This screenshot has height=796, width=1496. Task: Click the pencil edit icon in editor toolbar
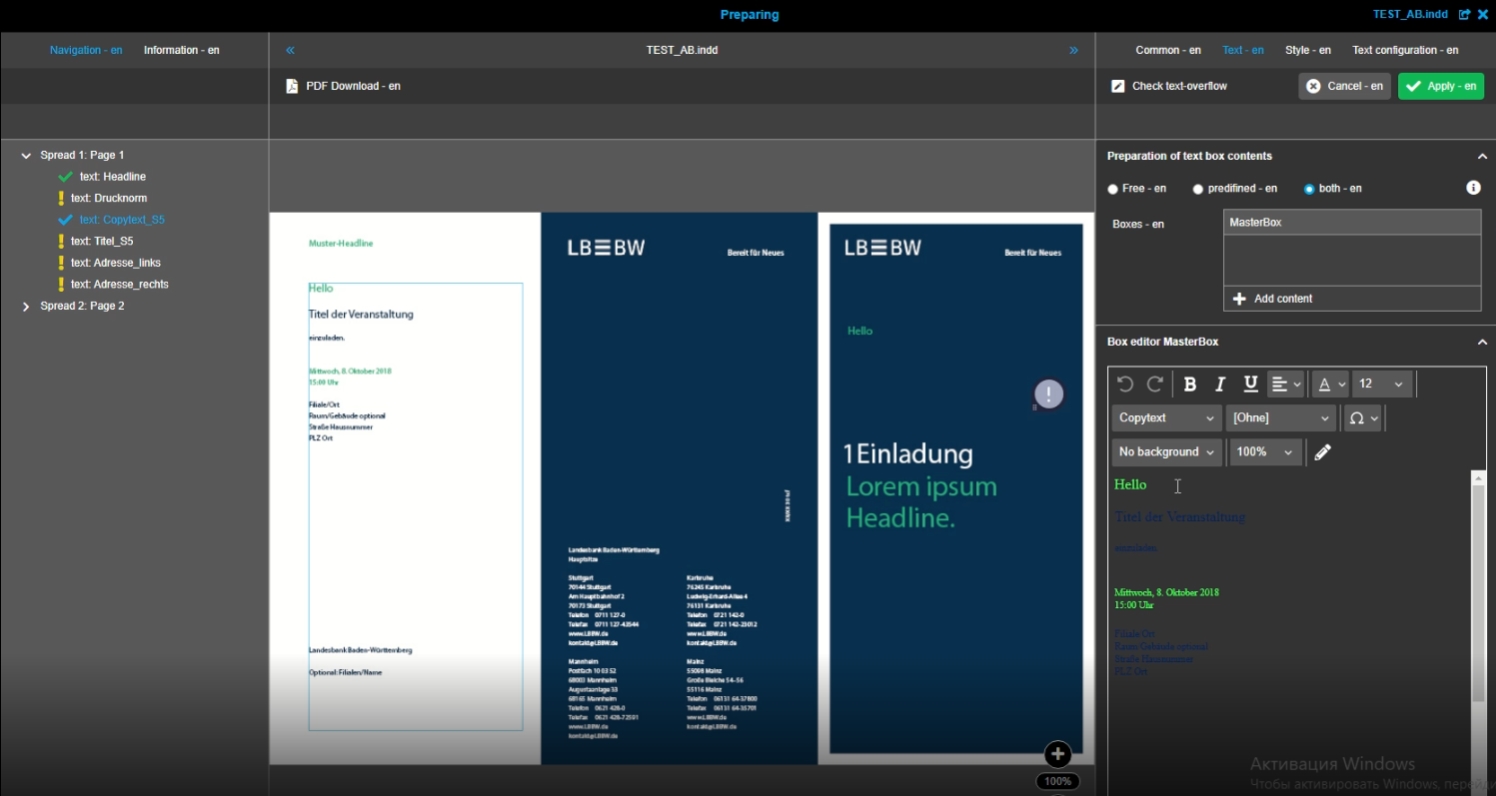(1323, 452)
